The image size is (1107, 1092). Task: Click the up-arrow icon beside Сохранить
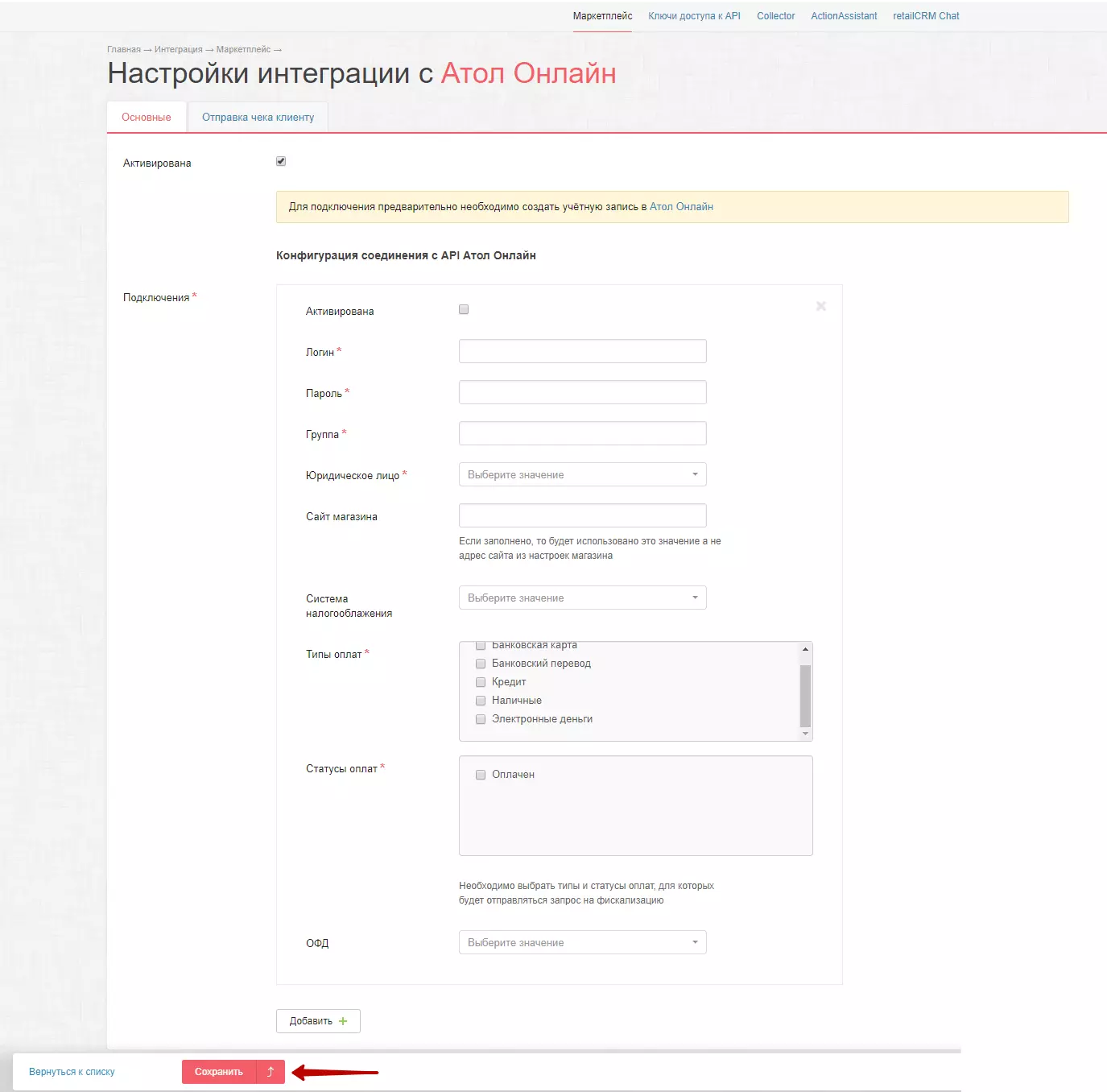(271, 1072)
